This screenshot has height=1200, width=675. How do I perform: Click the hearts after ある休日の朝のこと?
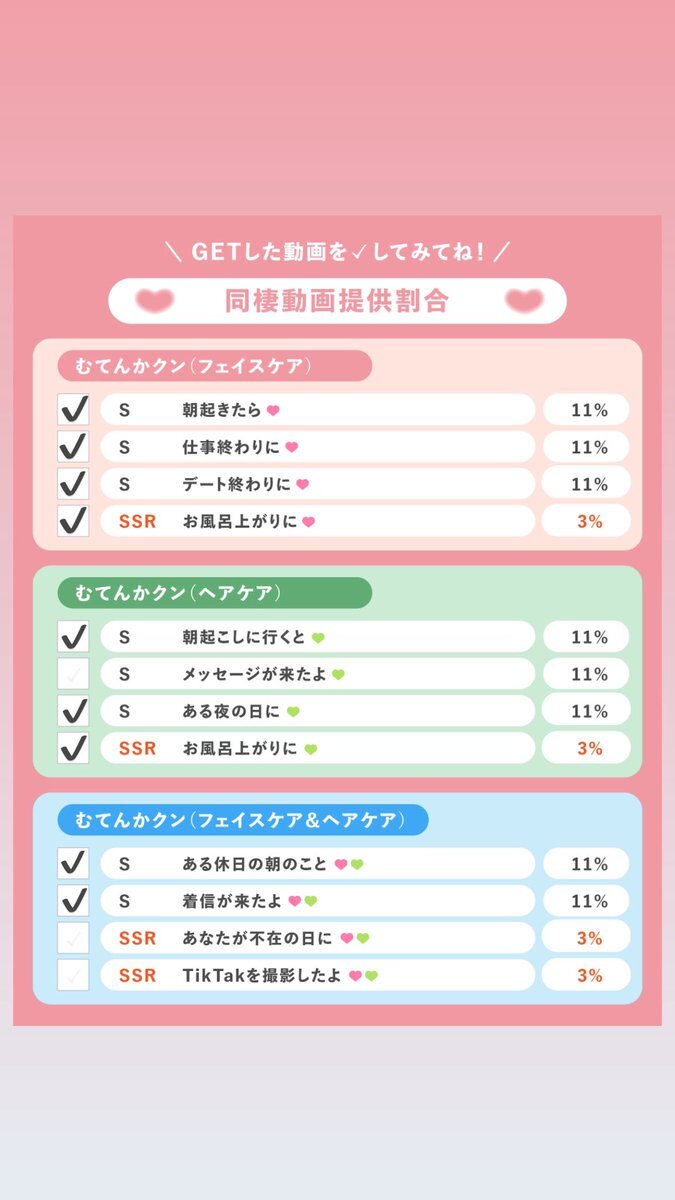(x=349, y=864)
